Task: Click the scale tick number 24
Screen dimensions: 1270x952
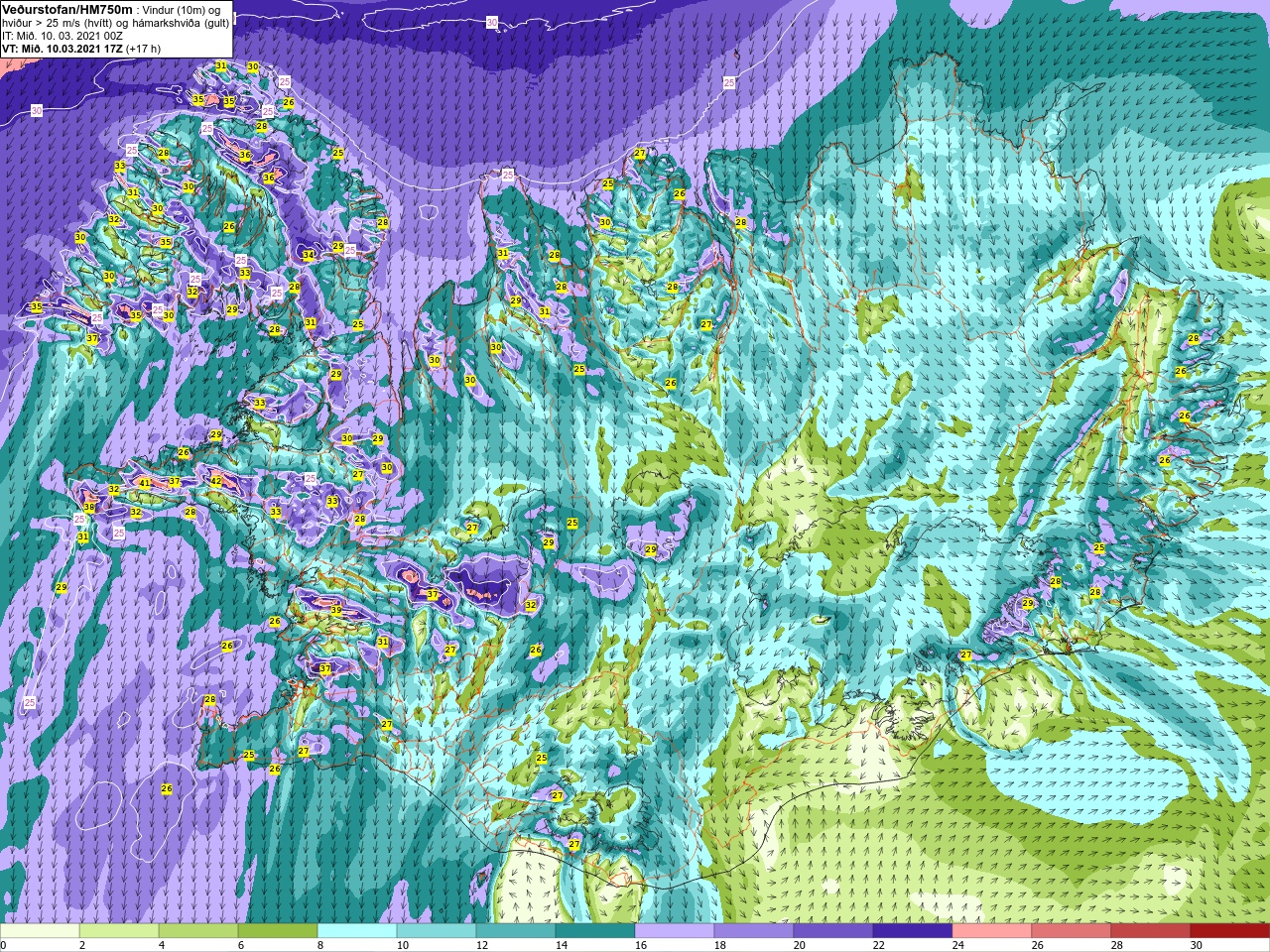Action: (958, 945)
